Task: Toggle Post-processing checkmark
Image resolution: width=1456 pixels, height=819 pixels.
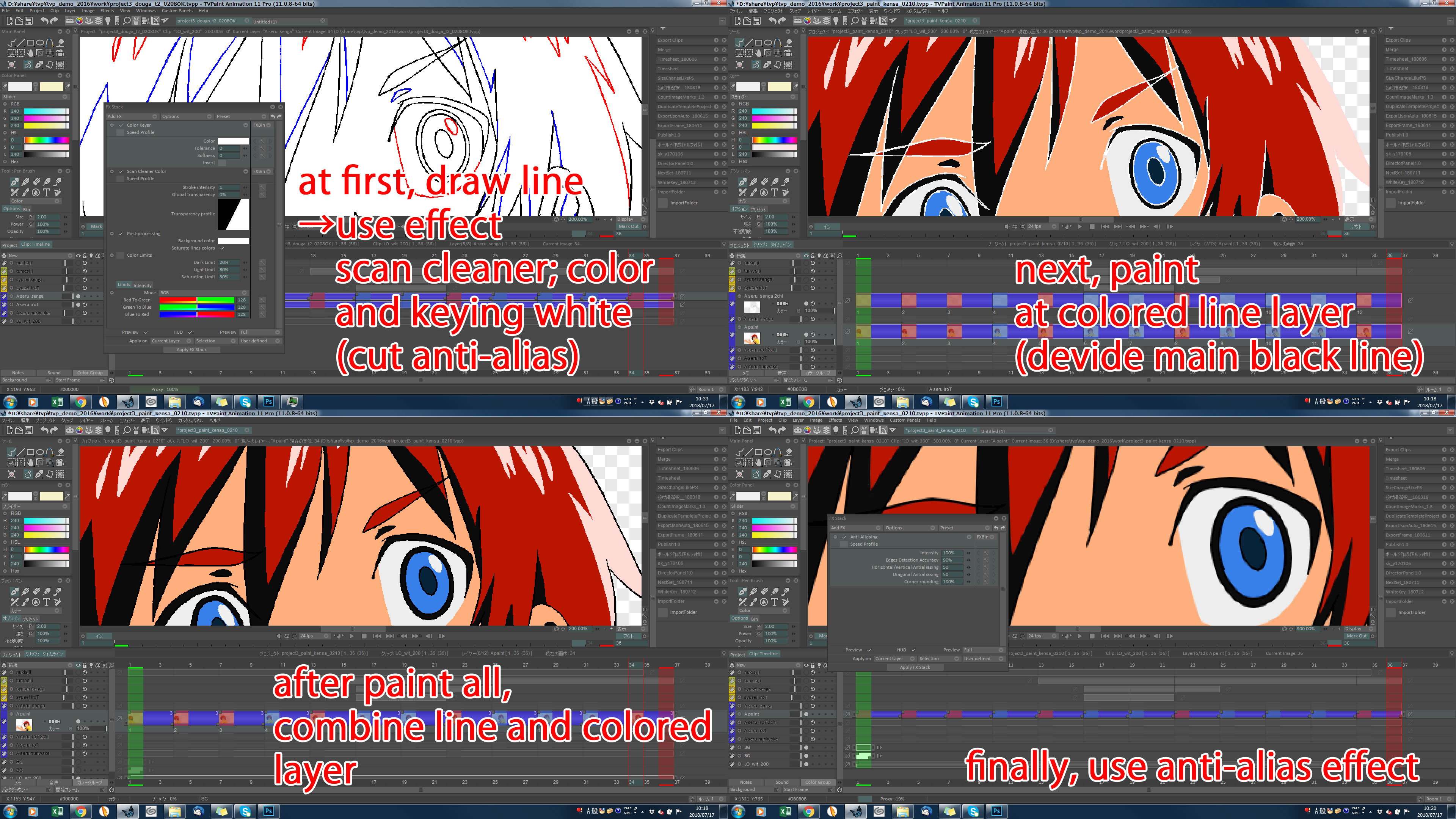Action: point(121,234)
